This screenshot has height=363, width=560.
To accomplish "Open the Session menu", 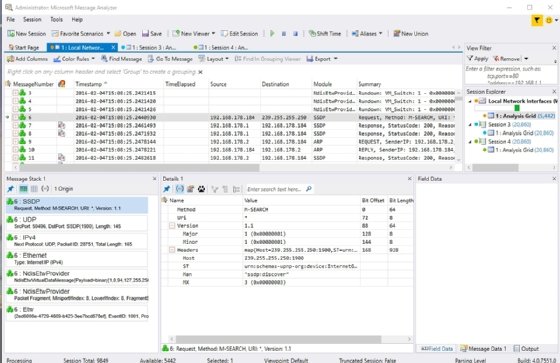I will (32, 19).
